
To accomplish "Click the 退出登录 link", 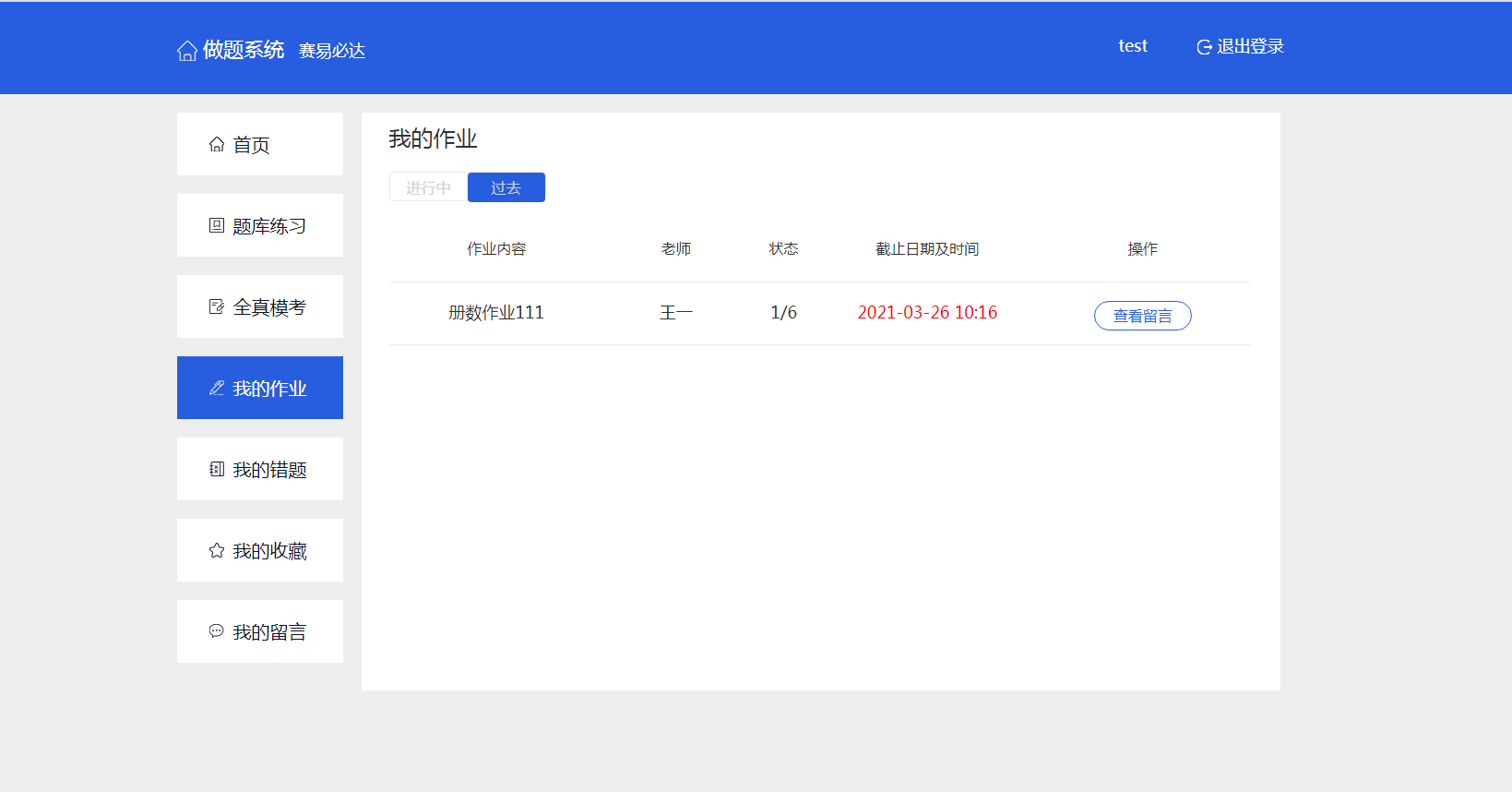I will [1249, 47].
